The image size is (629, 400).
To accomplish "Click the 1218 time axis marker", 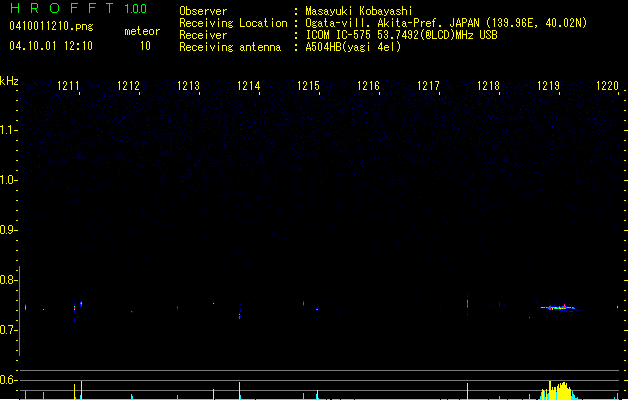I will point(489,86).
